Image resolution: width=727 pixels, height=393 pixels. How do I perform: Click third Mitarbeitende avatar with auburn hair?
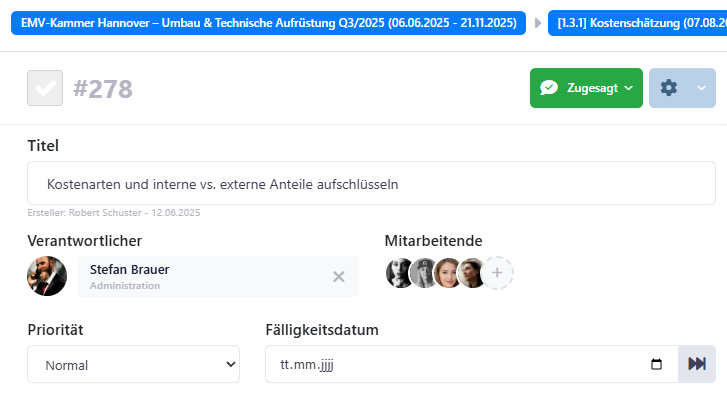tap(447, 273)
